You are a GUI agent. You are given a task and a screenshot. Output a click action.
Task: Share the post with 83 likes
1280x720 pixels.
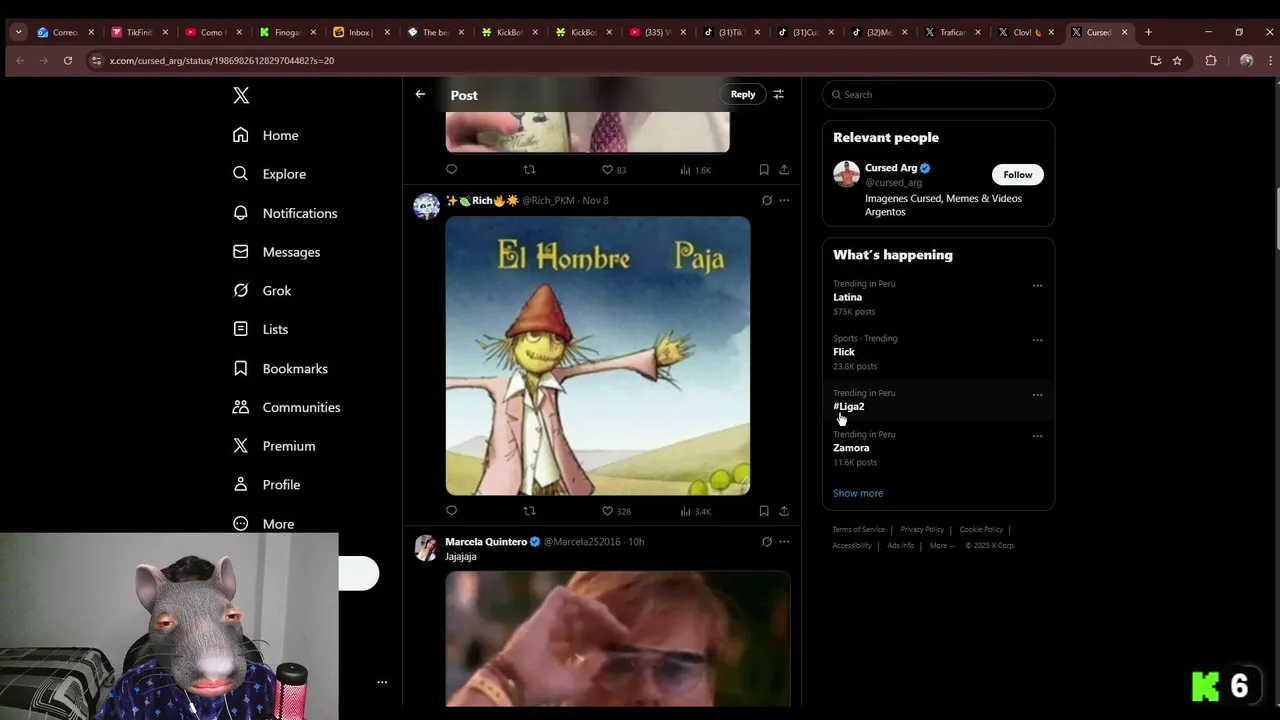pyautogui.click(x=784, y=170)
